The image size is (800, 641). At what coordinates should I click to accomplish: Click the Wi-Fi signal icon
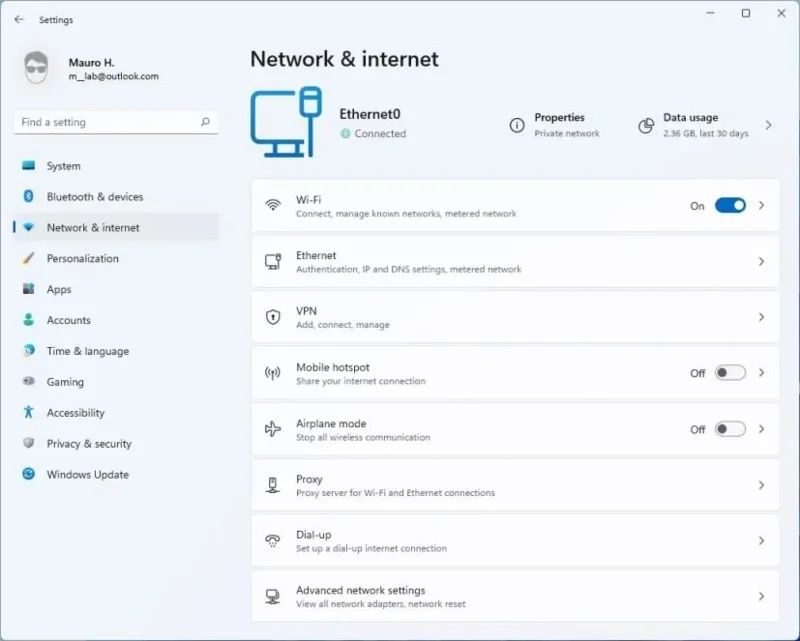pos(273,205)
